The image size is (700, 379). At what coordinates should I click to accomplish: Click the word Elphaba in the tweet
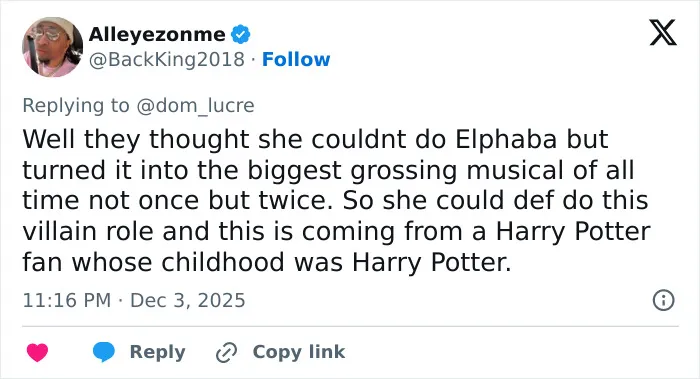click(x=506, y=139)
